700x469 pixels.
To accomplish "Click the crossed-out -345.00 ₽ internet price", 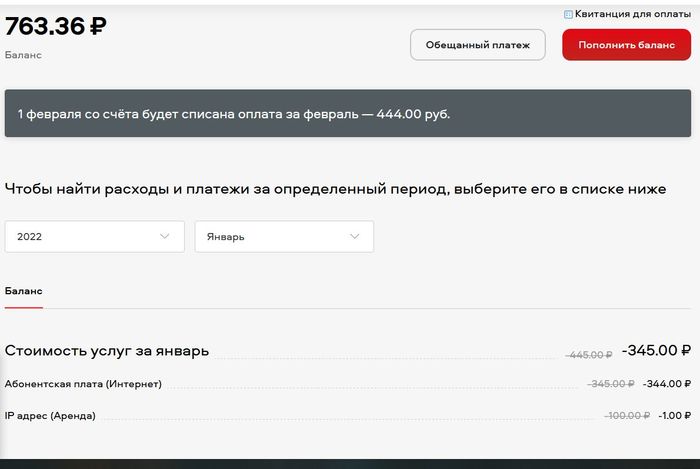I will point(611,384).
